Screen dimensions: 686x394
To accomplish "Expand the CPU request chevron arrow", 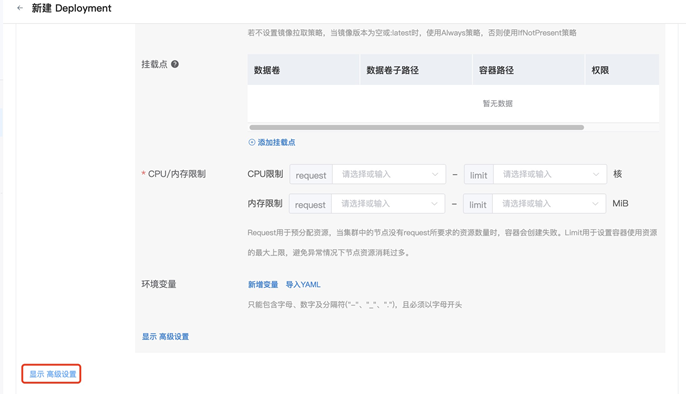I will click(x=435, y=174).
